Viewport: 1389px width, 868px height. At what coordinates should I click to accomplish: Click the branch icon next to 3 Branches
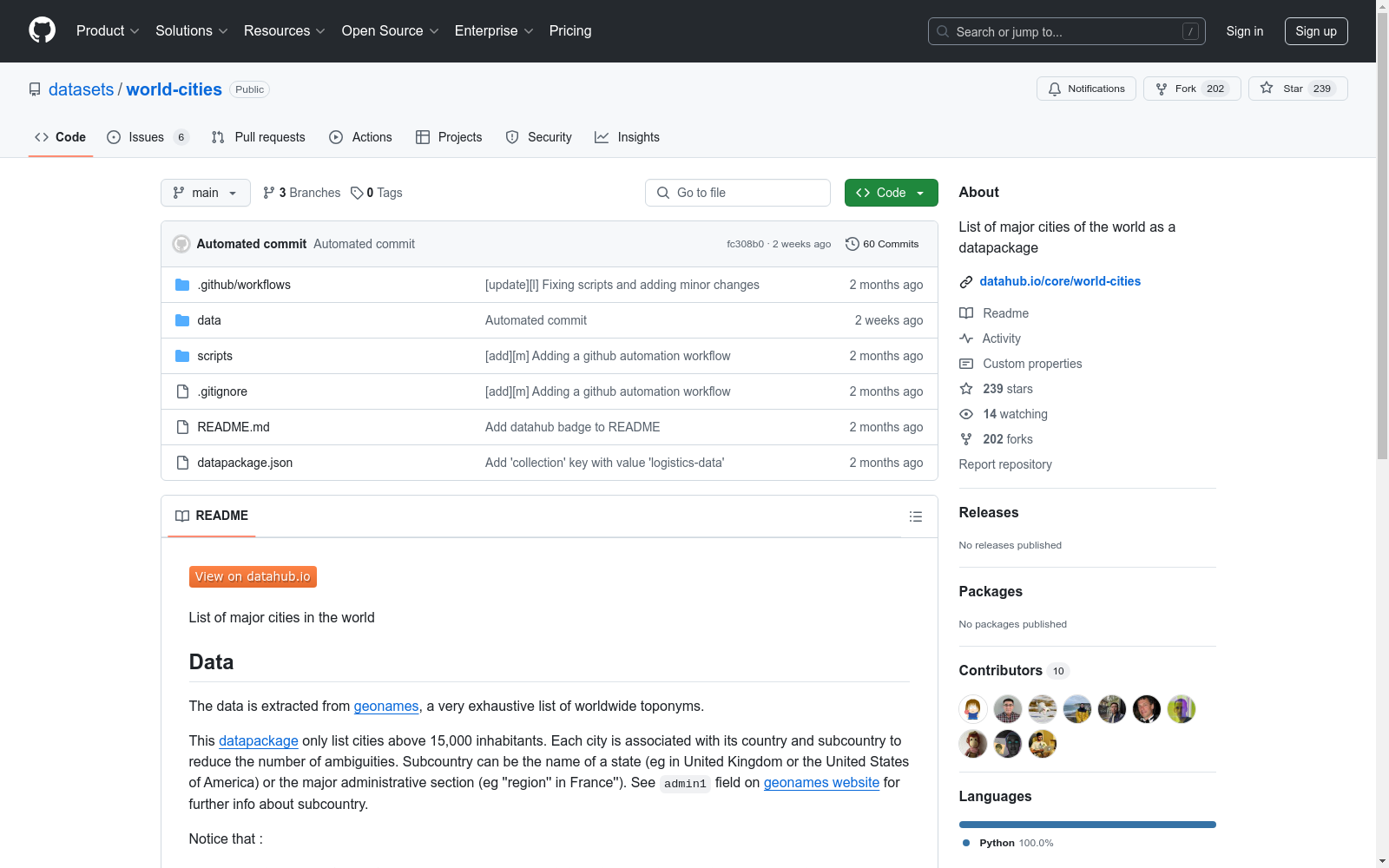click(x=269, y=193)
